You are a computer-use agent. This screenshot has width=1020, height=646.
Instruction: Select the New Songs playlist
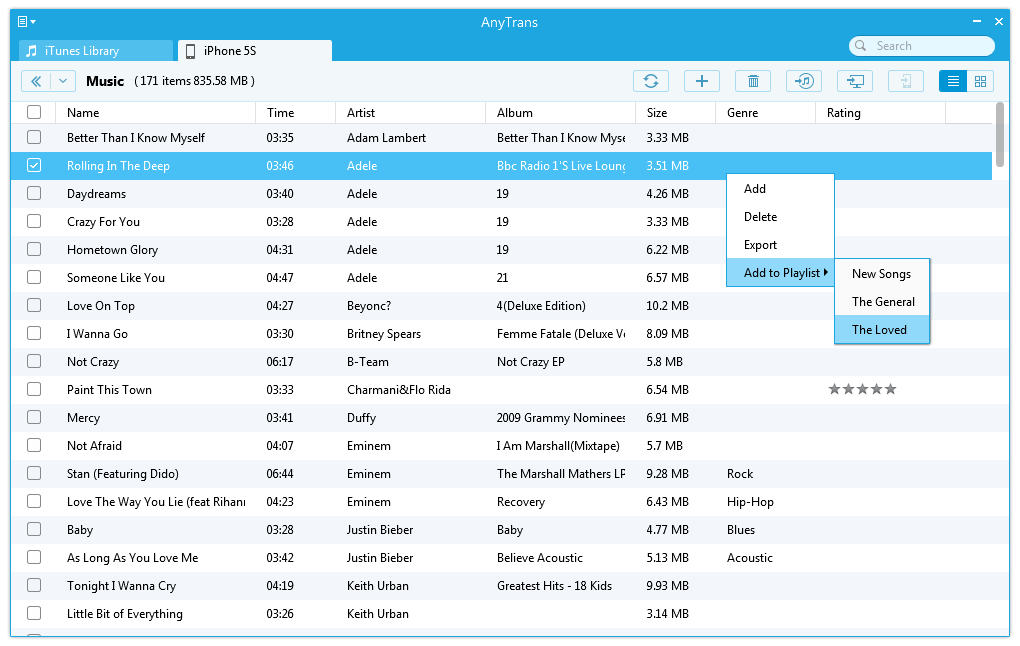[882, 274]
